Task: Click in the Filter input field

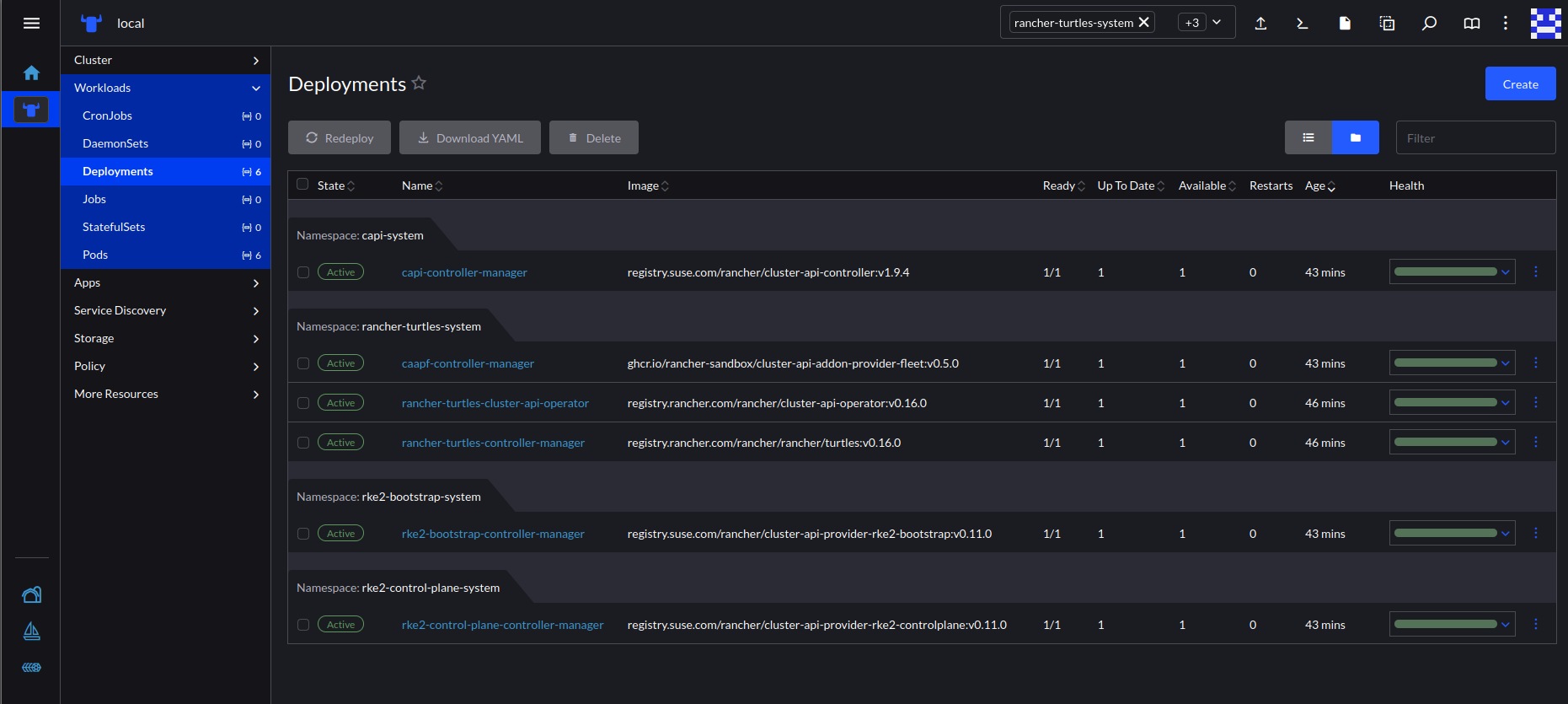Action: tap(1474, 137)
